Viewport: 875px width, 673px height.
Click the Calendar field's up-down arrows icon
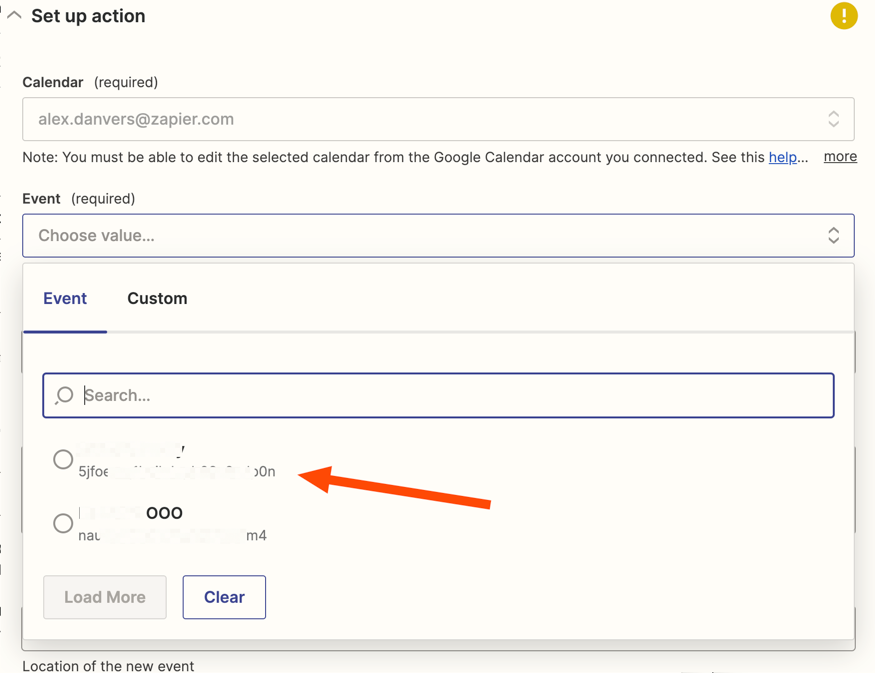833,119
